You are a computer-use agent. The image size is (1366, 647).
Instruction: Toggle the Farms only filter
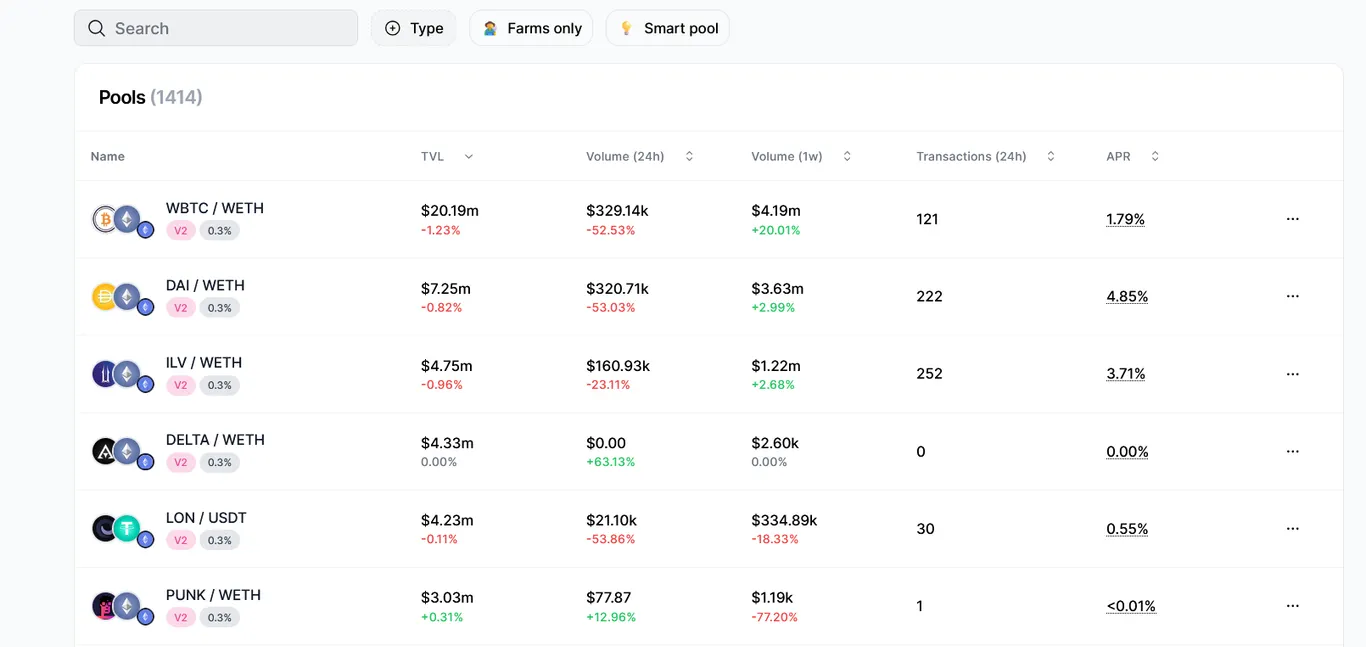click(531, 28)
